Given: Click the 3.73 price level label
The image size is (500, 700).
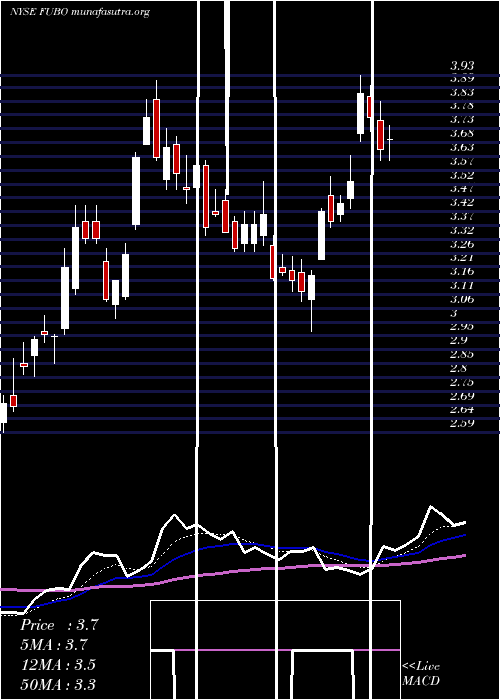Looking at the screenshot, I should [x=462, y=120].
